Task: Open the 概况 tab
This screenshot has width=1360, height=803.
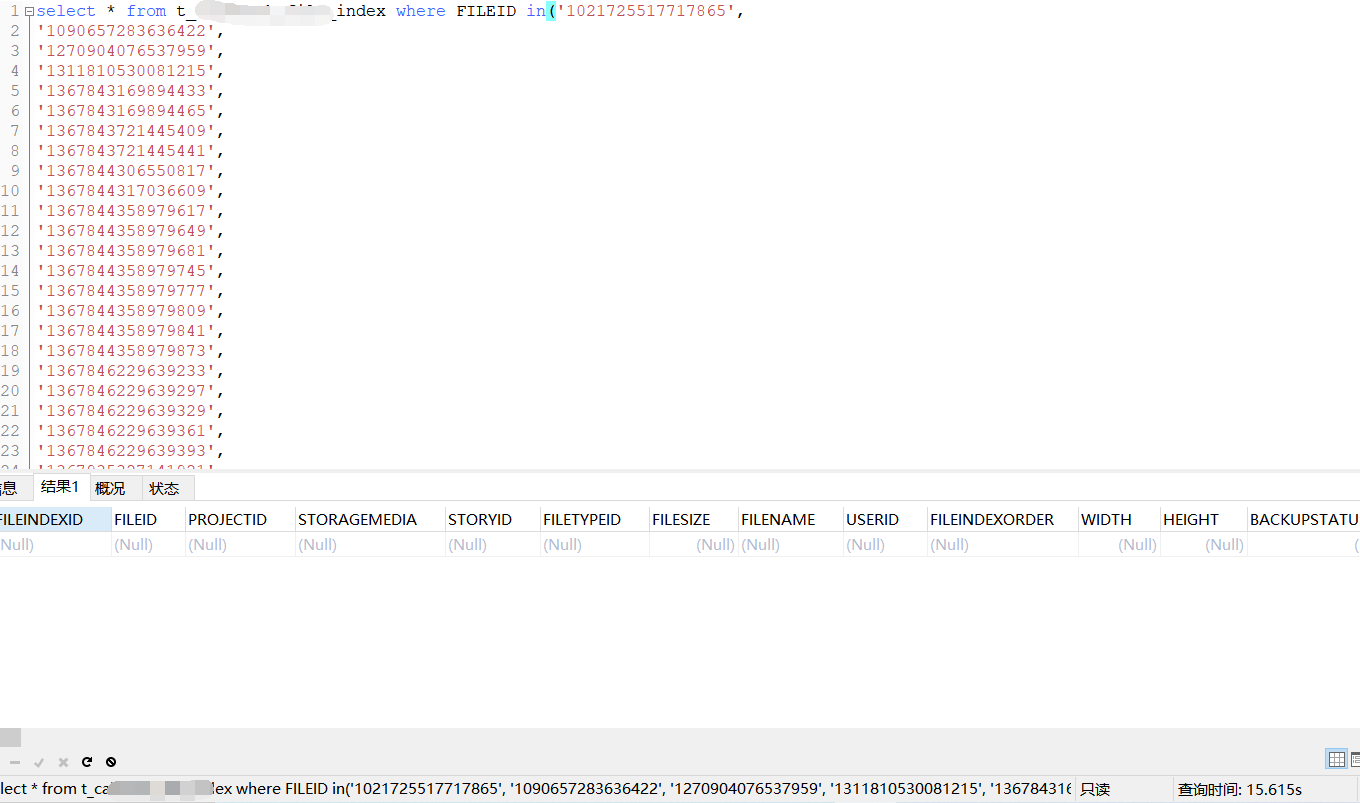Action: [x=110, y=488]
